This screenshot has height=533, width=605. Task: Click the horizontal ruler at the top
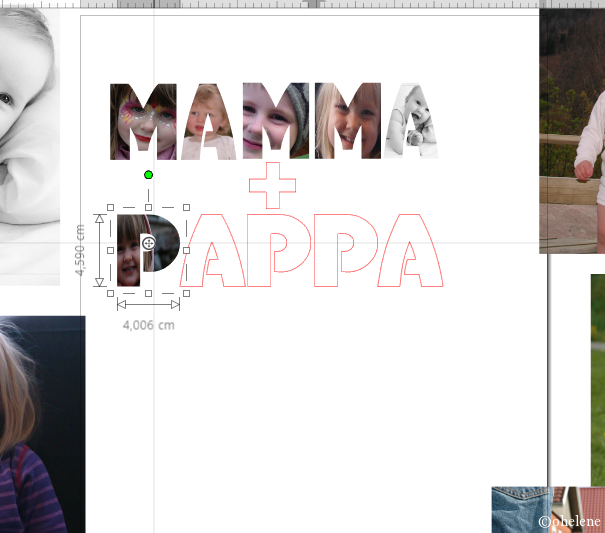(302, 4)
